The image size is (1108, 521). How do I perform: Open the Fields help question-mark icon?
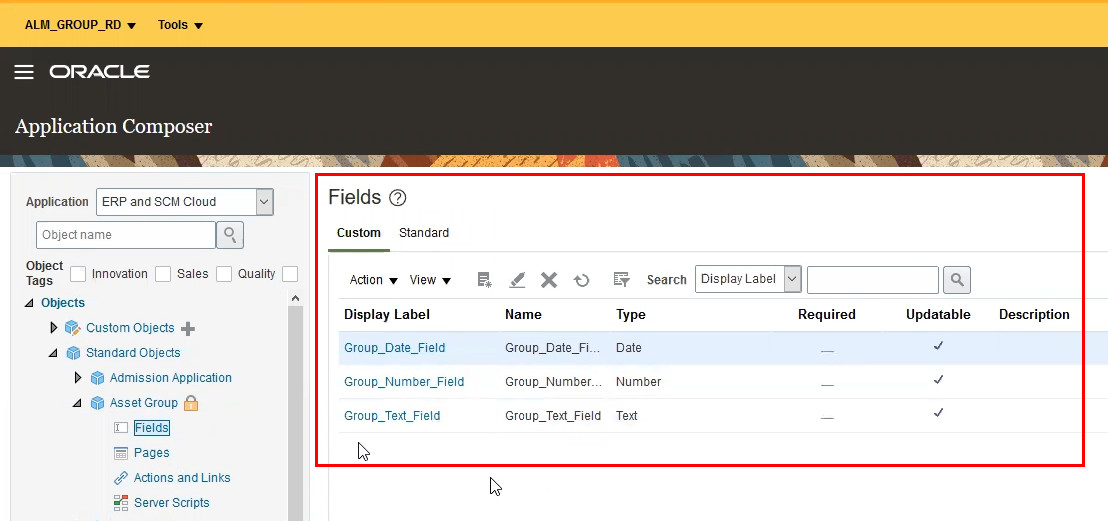pyautogui.click(x=398, y=198)
